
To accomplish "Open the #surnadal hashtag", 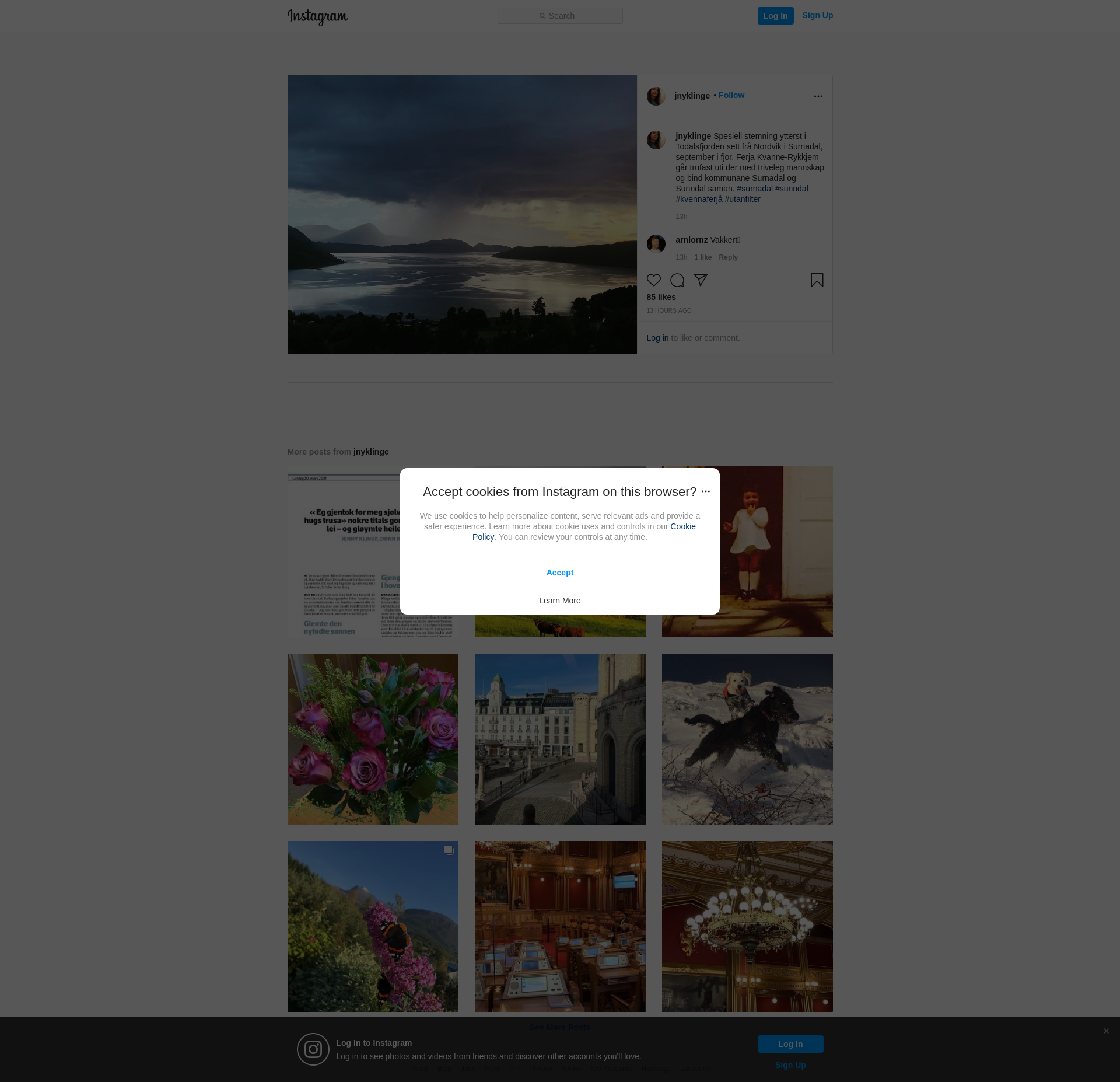I will click(754, 189).
